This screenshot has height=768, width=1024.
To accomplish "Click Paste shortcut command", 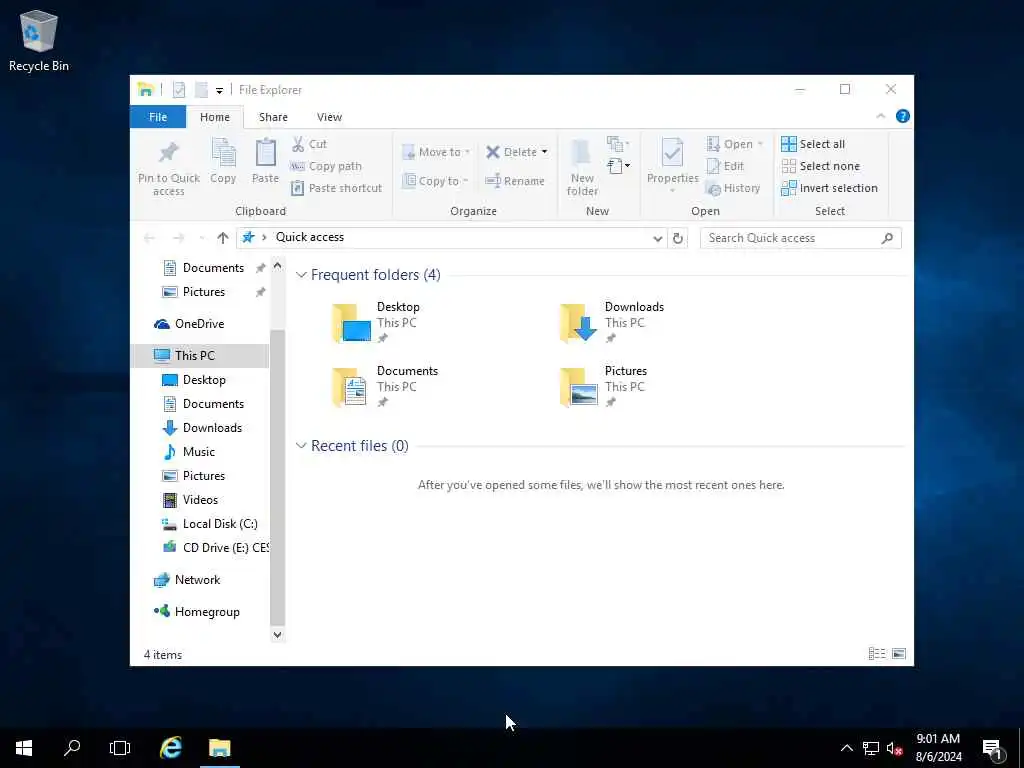I will click(x=336, y=188).
